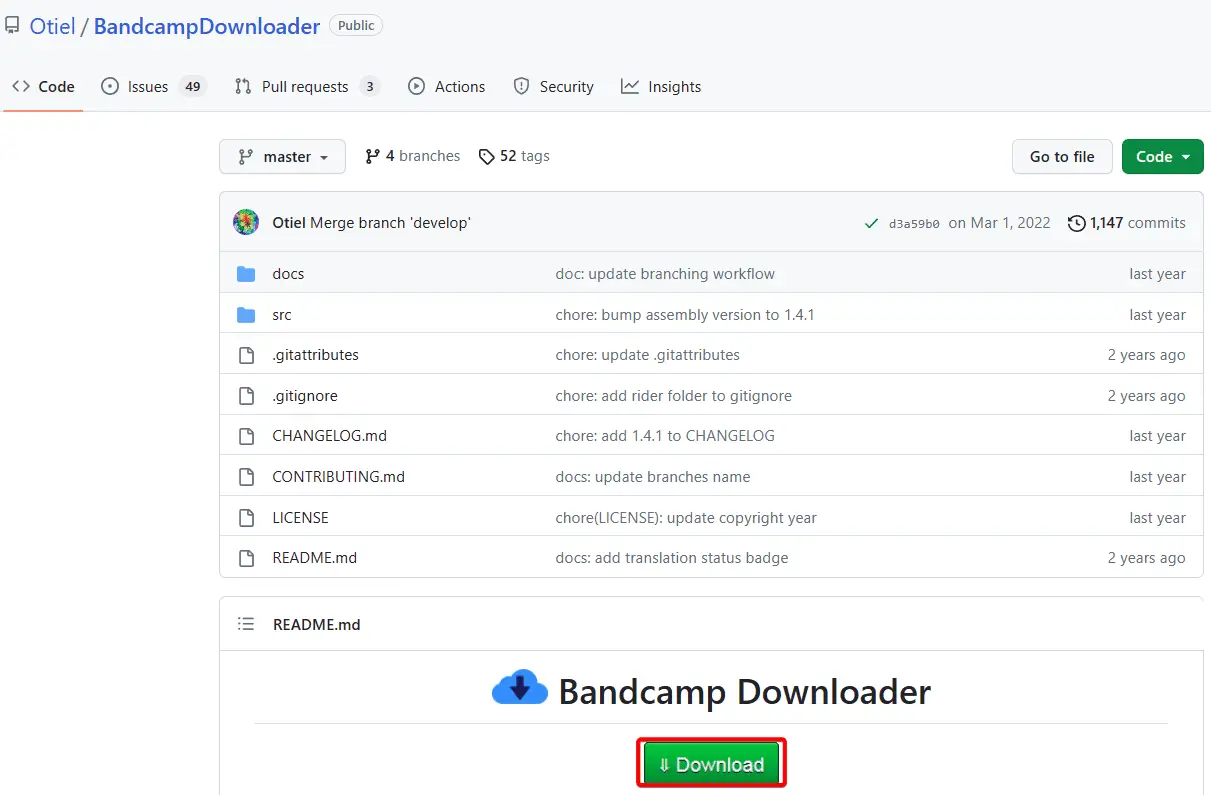Click the 'on Mar 1, 2022' commit date

999,223
